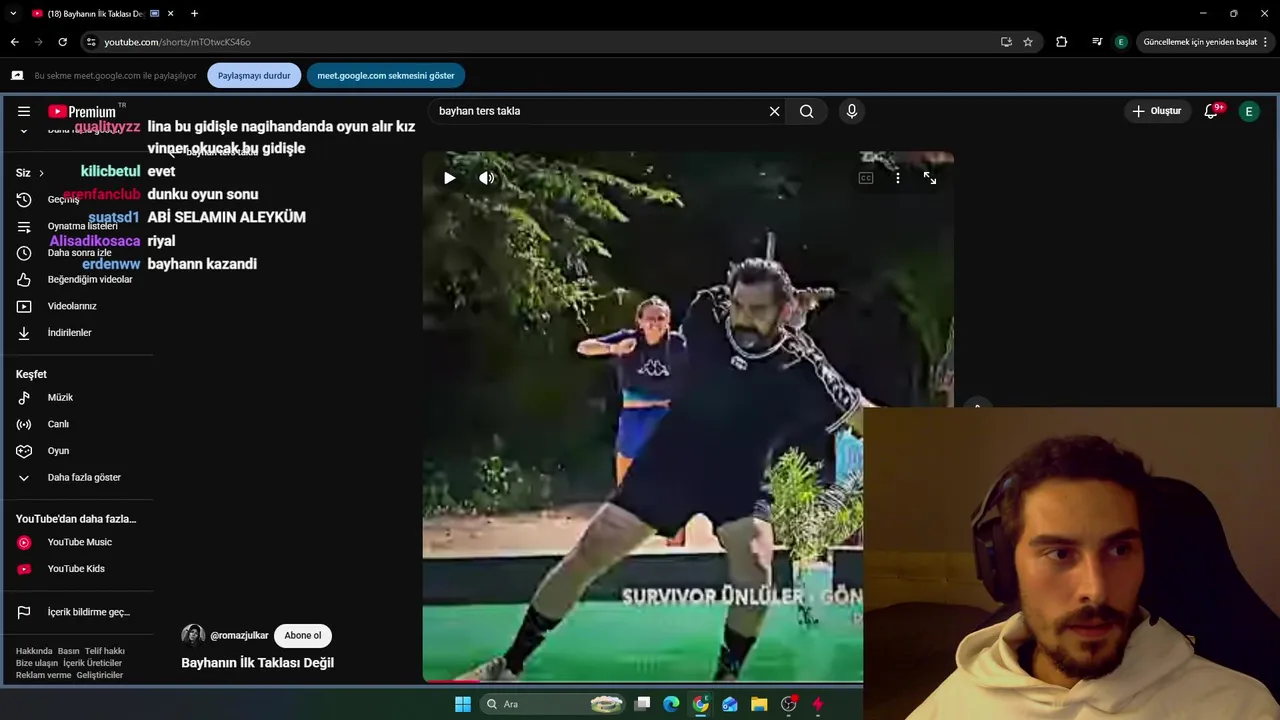
Task: Click Paylaşmayı durdur button
Action: [254, 75]
